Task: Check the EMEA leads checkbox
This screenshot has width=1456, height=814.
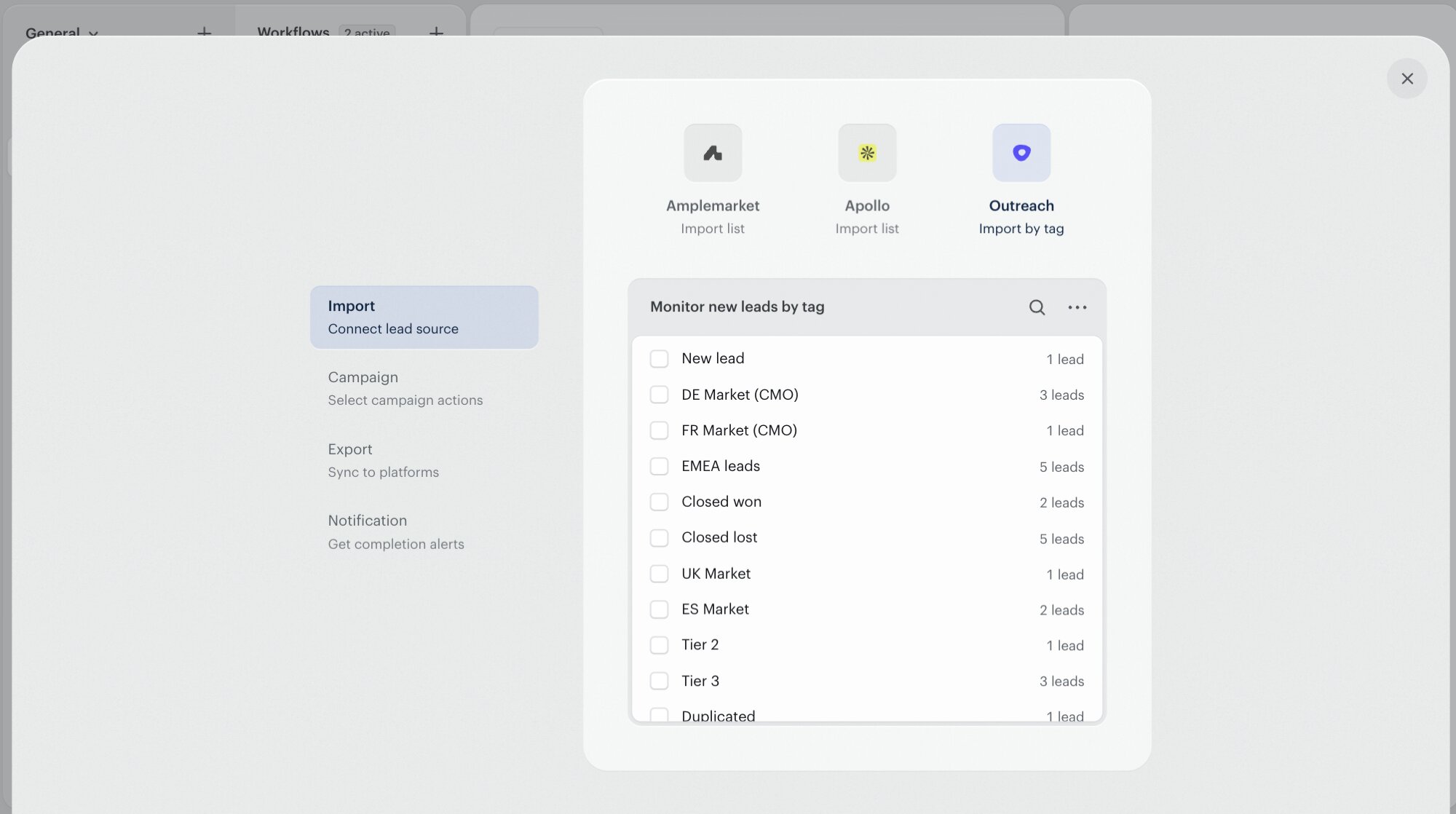Action: pyautogui.click(x=659, y=466)
